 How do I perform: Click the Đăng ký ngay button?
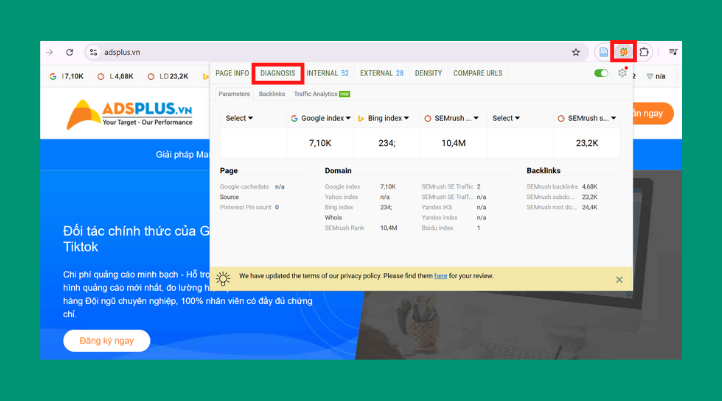click(107, 341)
